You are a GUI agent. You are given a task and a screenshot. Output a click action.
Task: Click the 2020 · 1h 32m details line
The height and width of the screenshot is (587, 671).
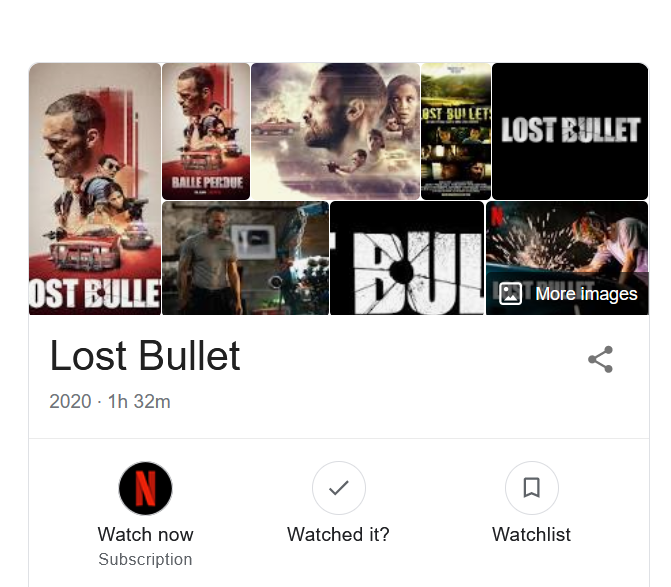[110, 402]
